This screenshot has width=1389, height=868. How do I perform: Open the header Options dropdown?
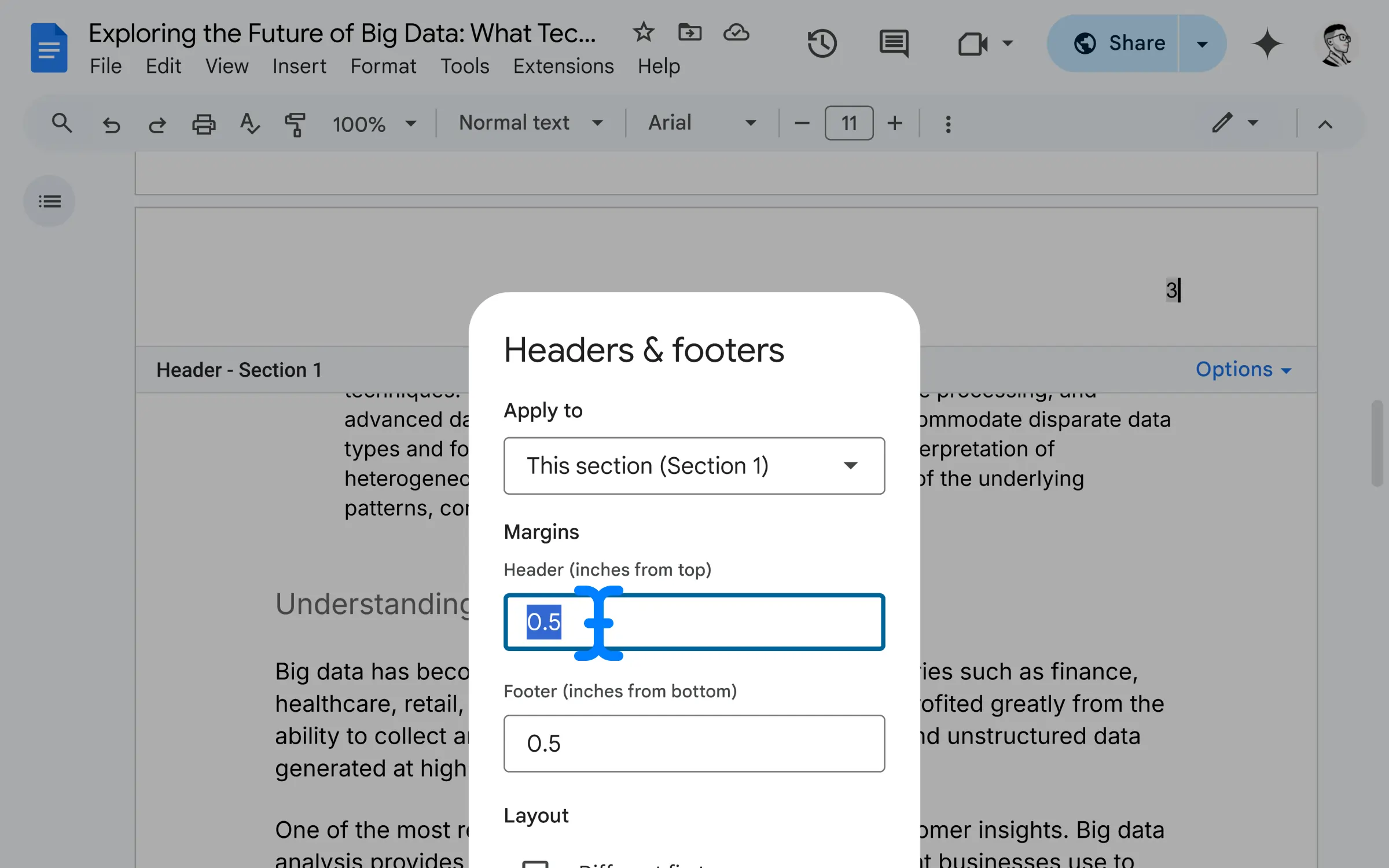click(x=1244, y=369)
